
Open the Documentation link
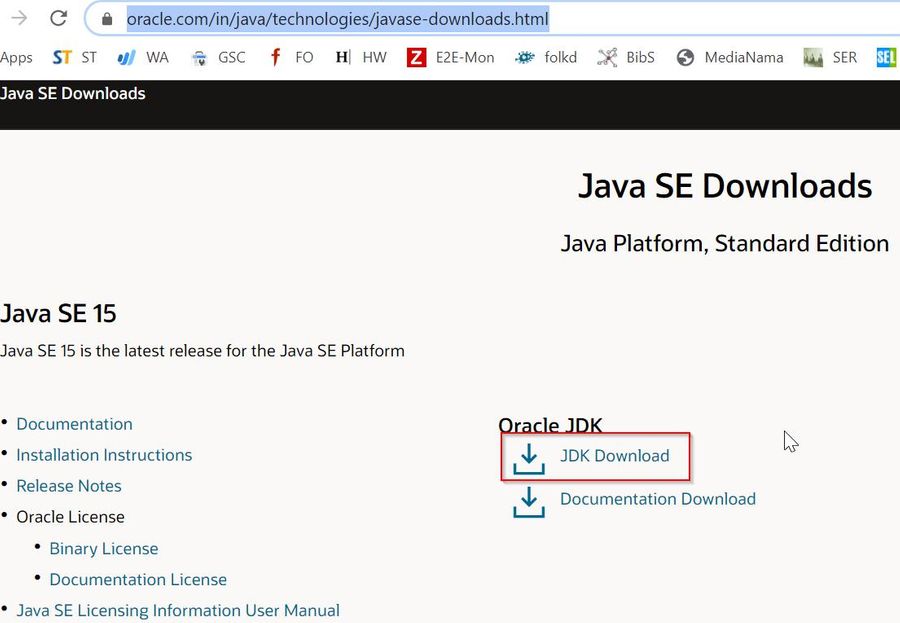(75, 424)
